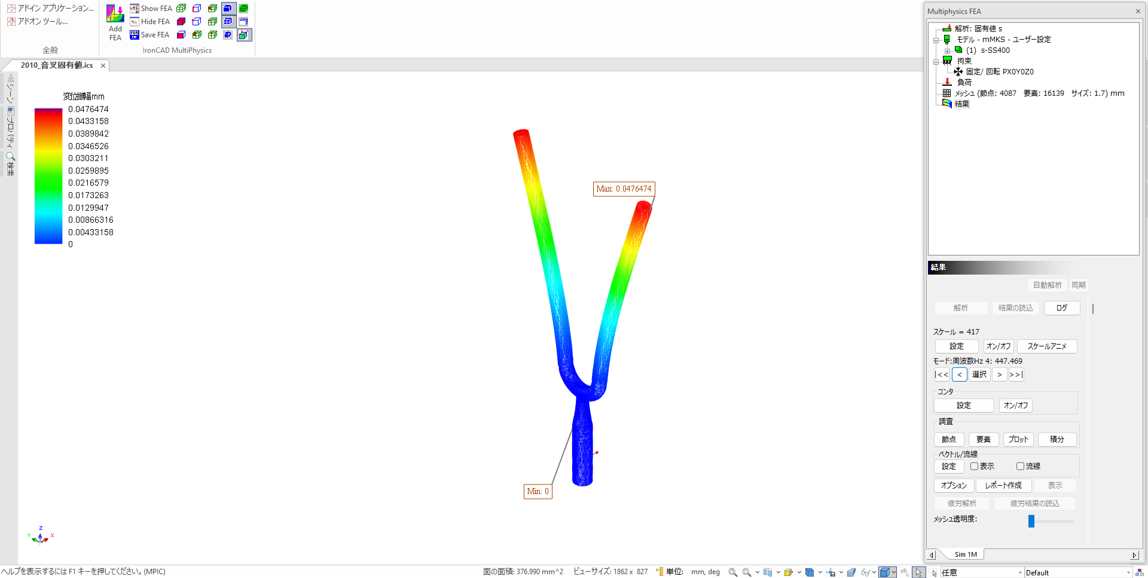1148x578 pixels.
Task: Switch to the Sim 1M tab
Action: coord(965,554)
